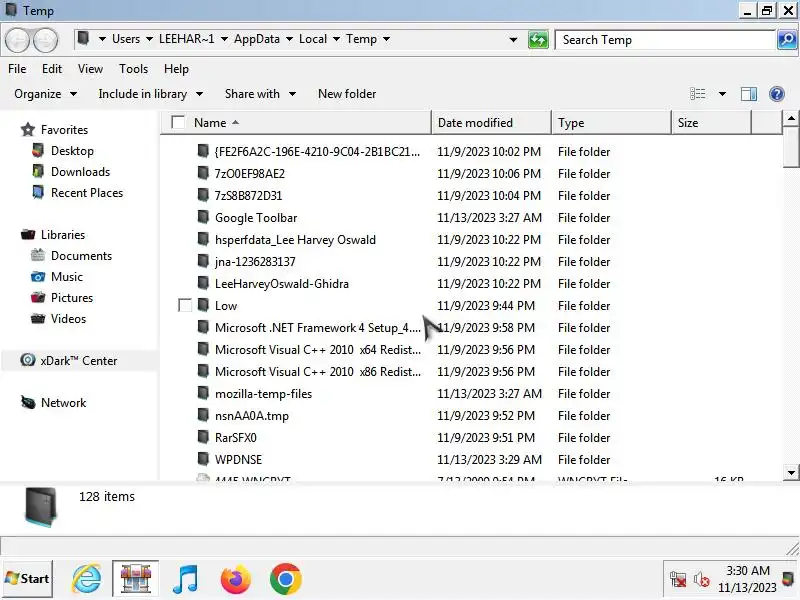800x600 pixels.
Task: Launch the music note app in taskbar
Action: [x=186, y=579]
